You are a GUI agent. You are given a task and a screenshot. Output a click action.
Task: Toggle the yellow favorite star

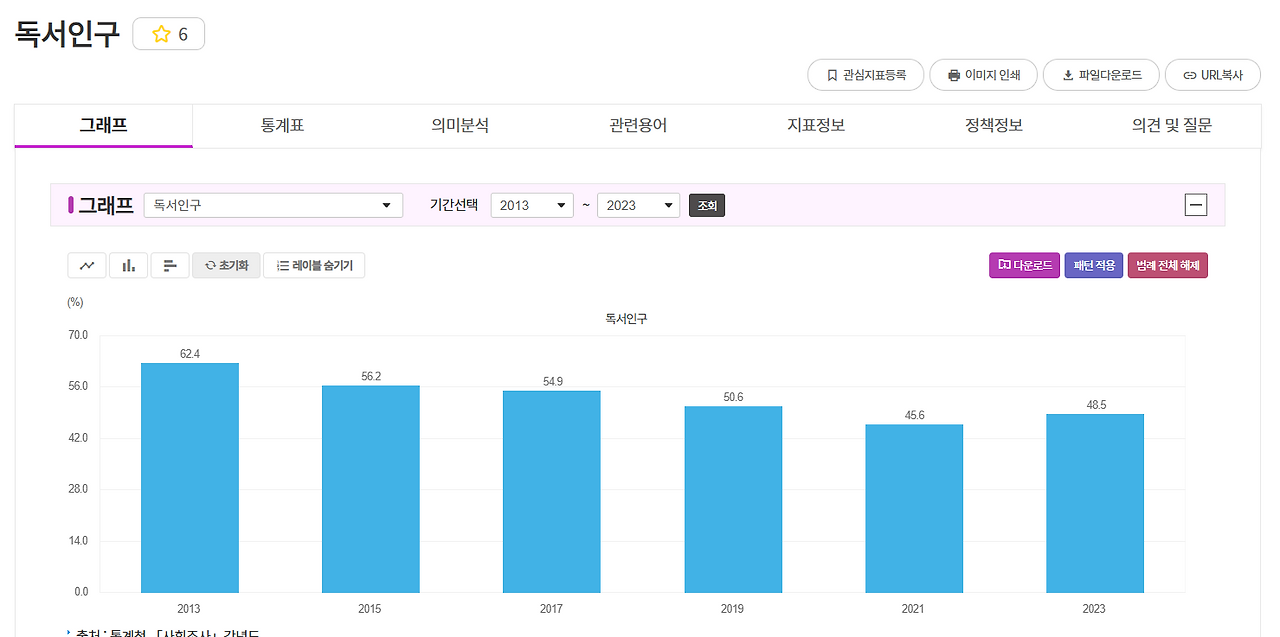tap(160, 33)
